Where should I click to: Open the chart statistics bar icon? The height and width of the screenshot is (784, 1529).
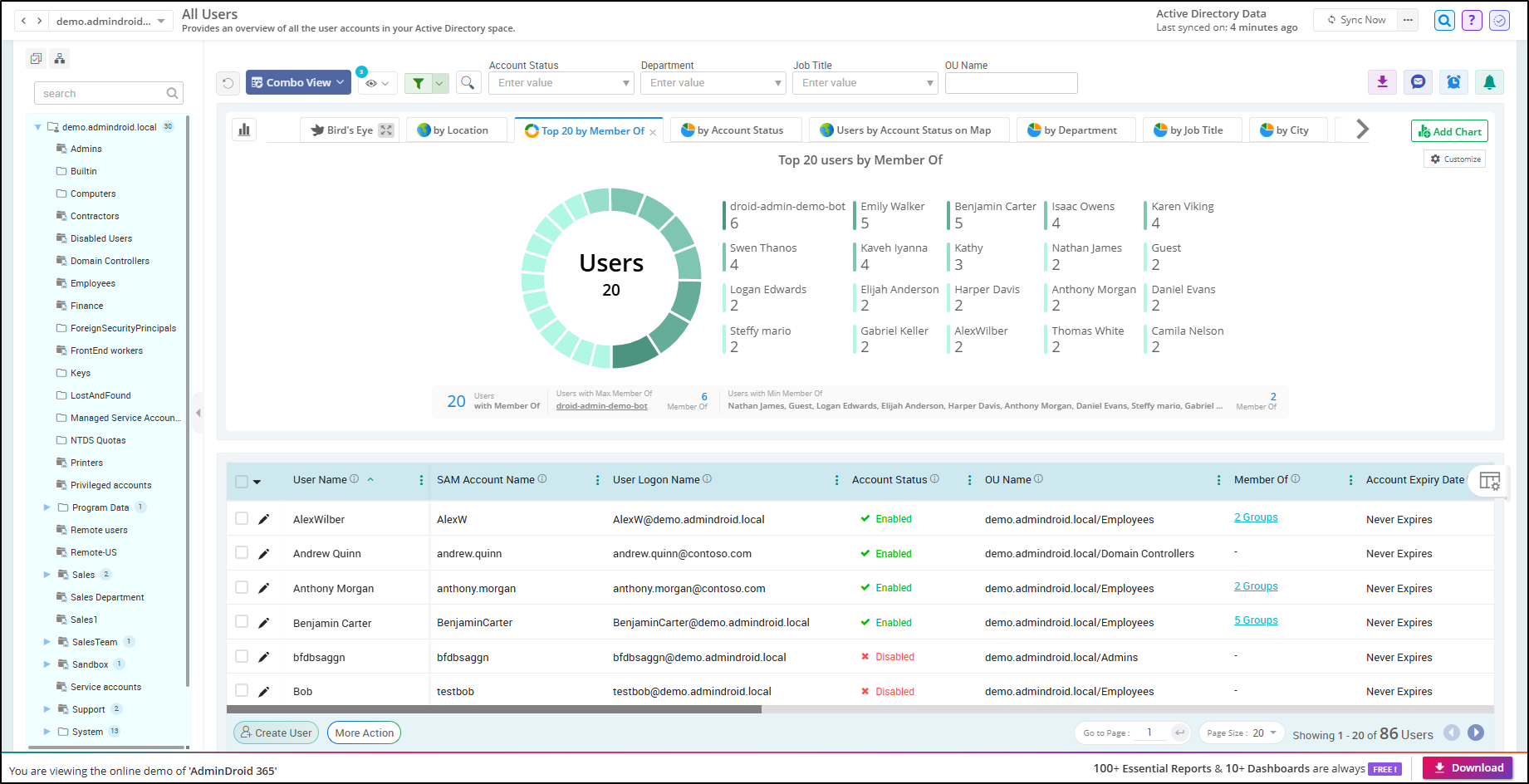[244, 130]
